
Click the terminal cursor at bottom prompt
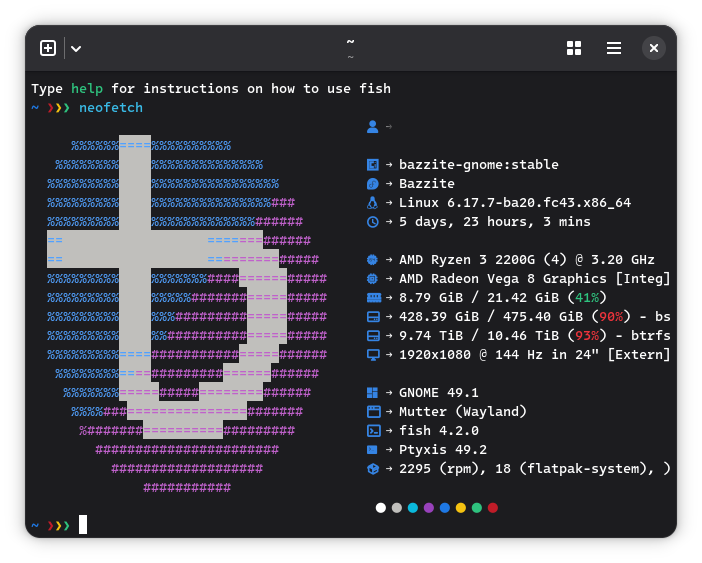(x=83, y=525)
